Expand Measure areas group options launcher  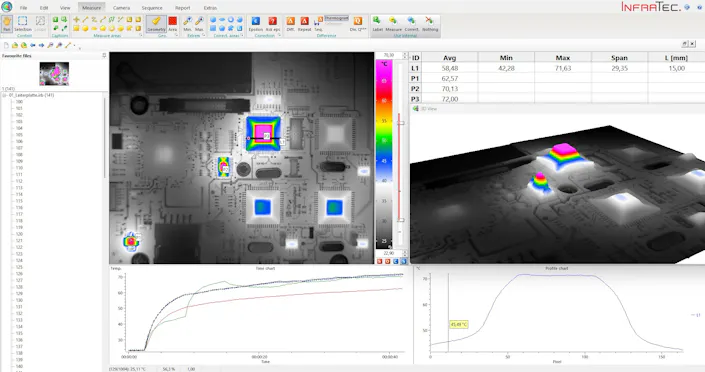140,35
